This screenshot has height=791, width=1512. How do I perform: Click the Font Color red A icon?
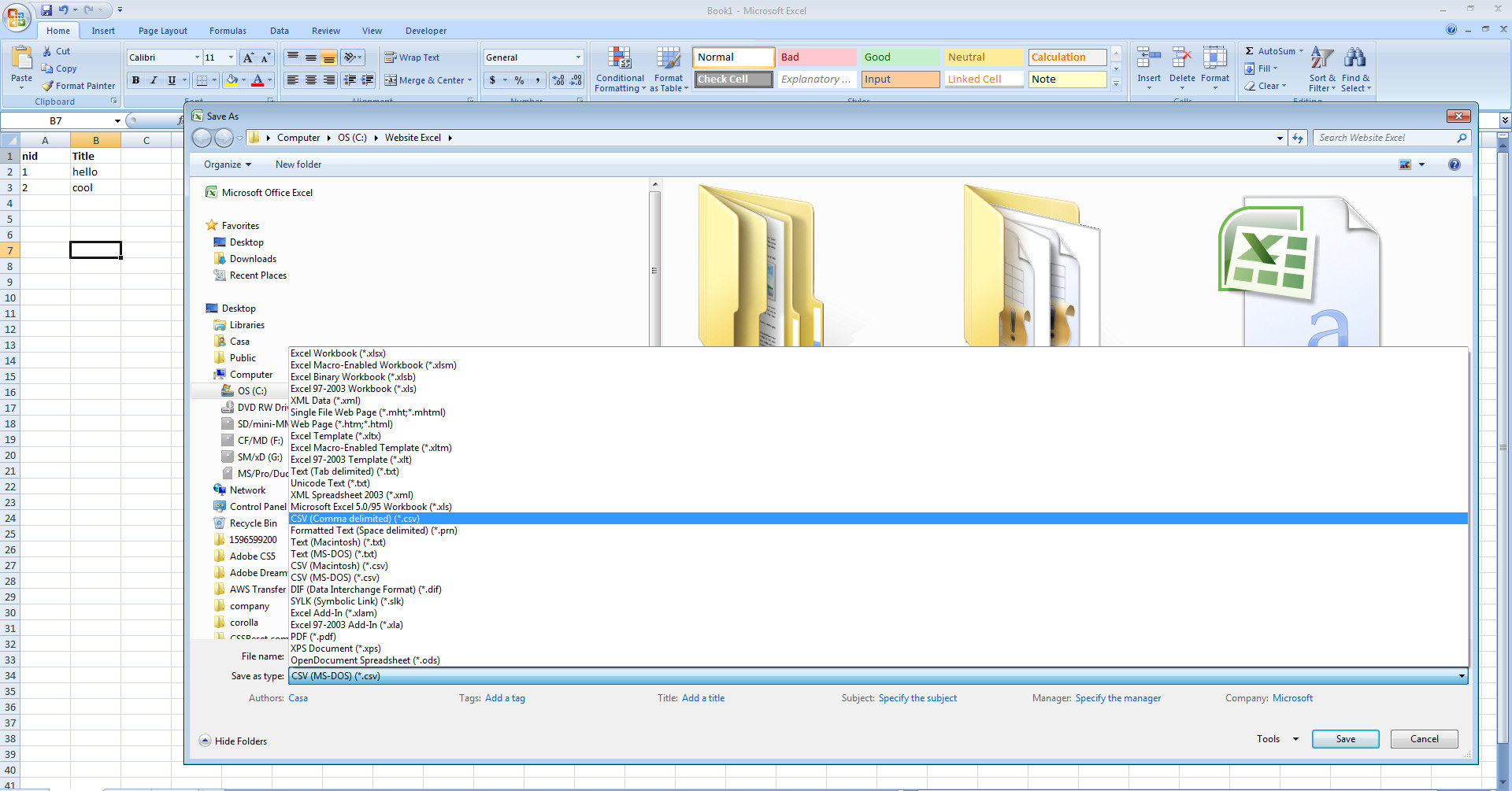257,80
